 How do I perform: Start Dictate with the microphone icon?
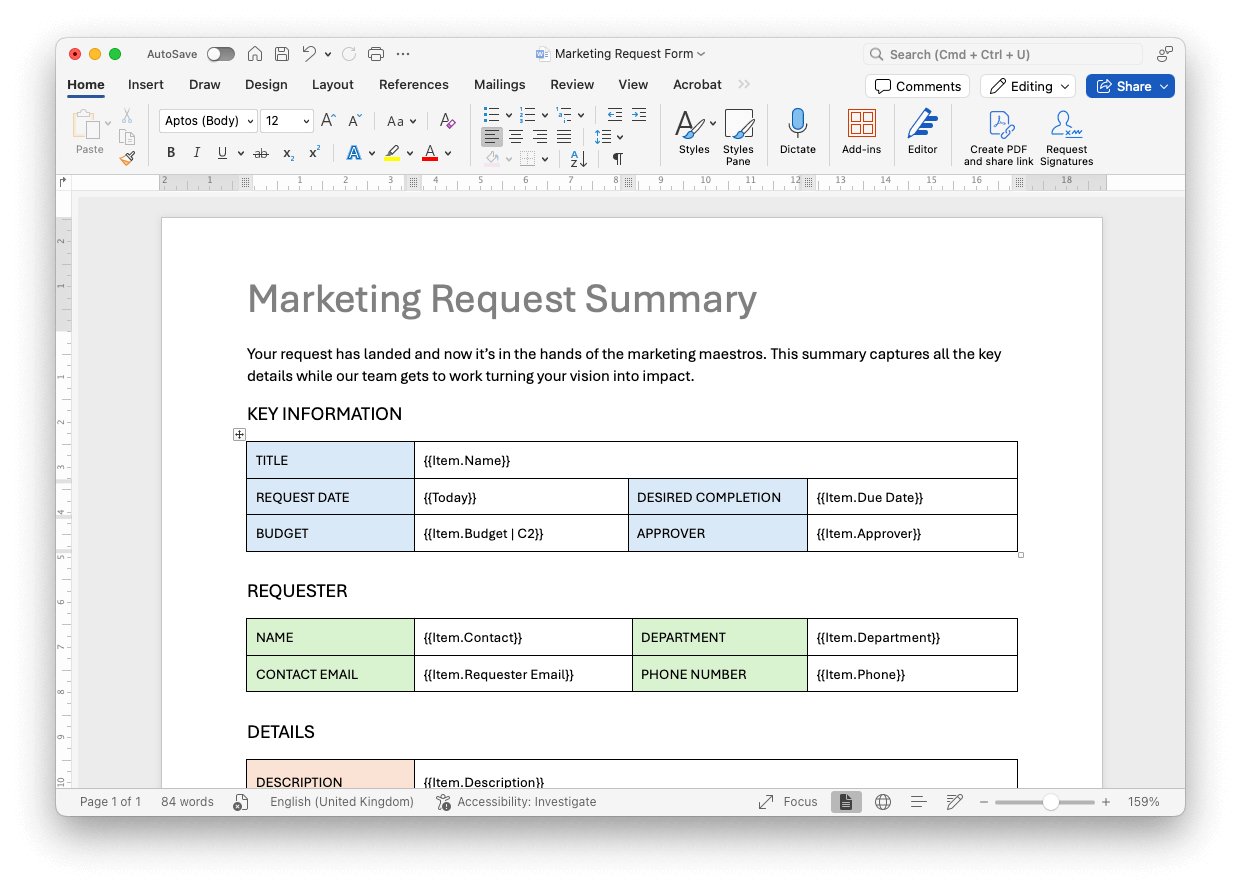coord(797,132)
